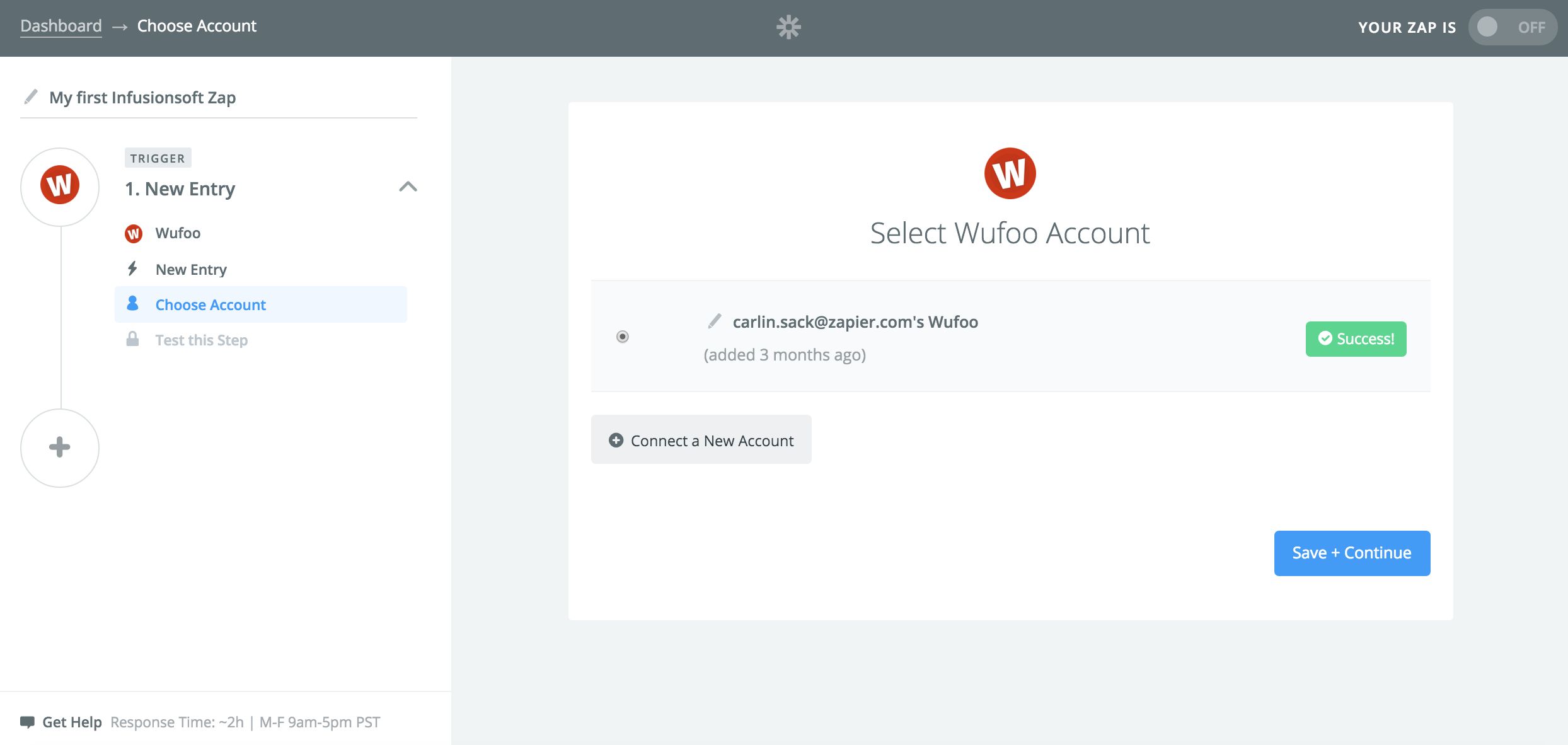Click the Dashboard breadcrumb link
1568x745 pixels.
[61, 26]
